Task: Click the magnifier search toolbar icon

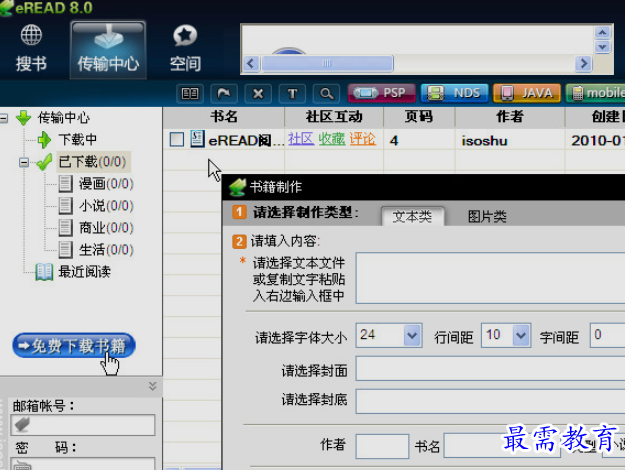Action: click(327, 94)
